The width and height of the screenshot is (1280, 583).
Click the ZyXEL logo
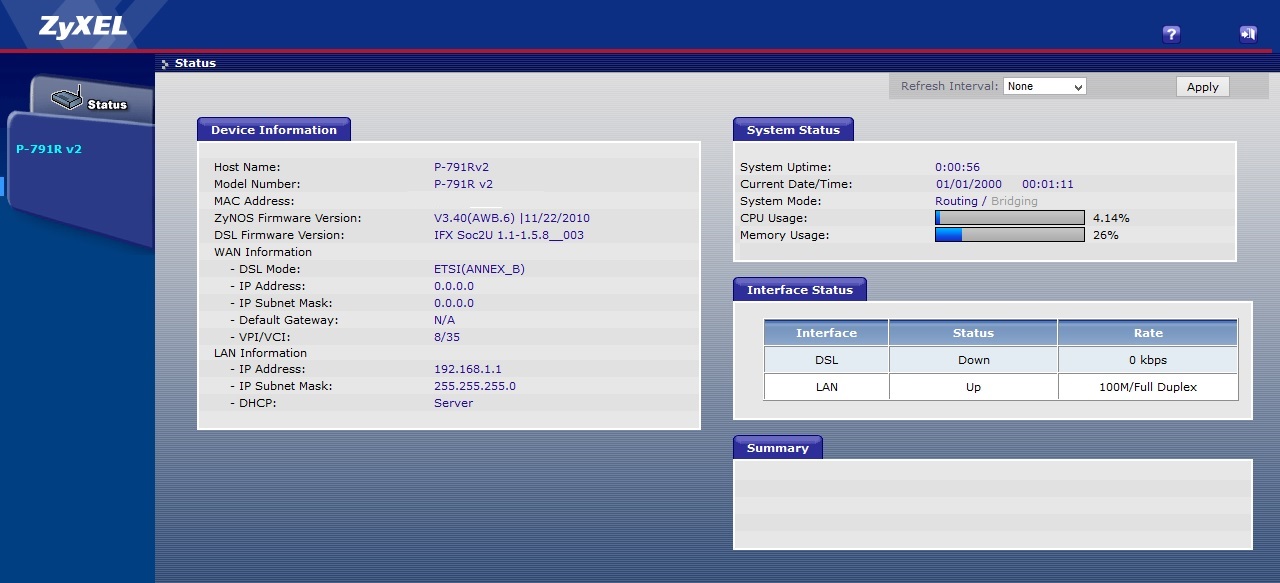tap(84, 27)
